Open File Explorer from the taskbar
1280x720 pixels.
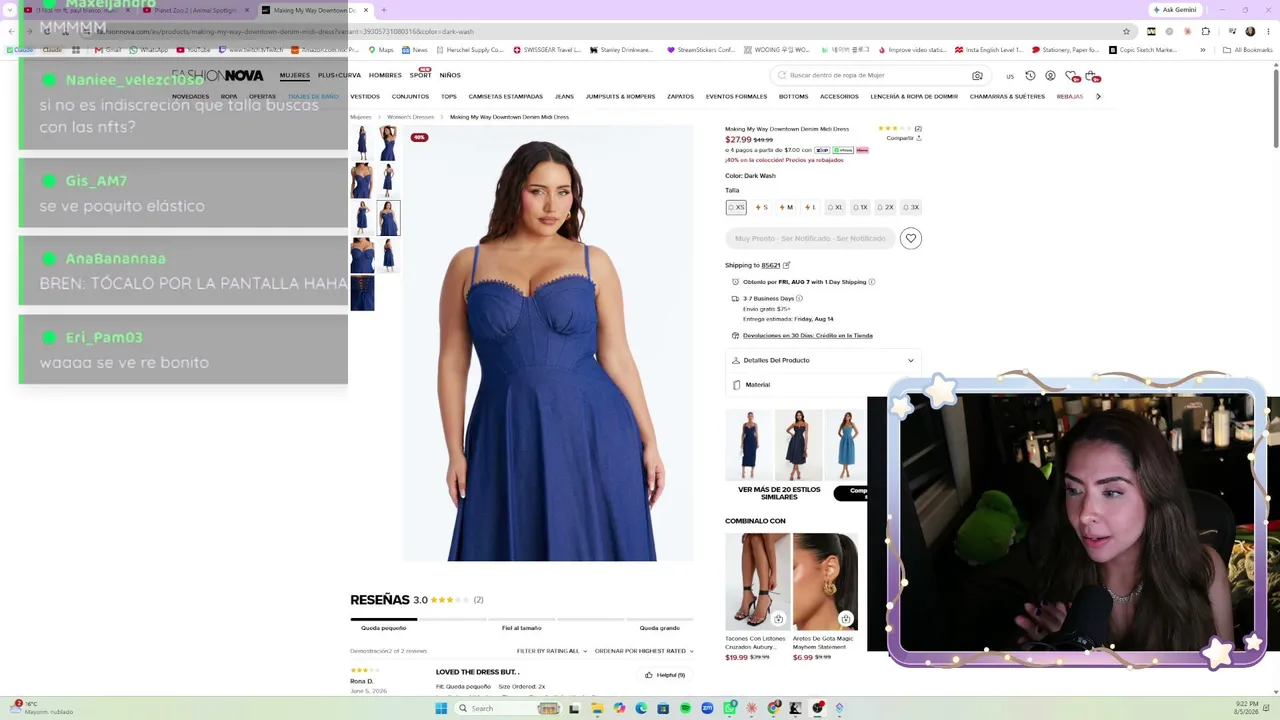597,708
